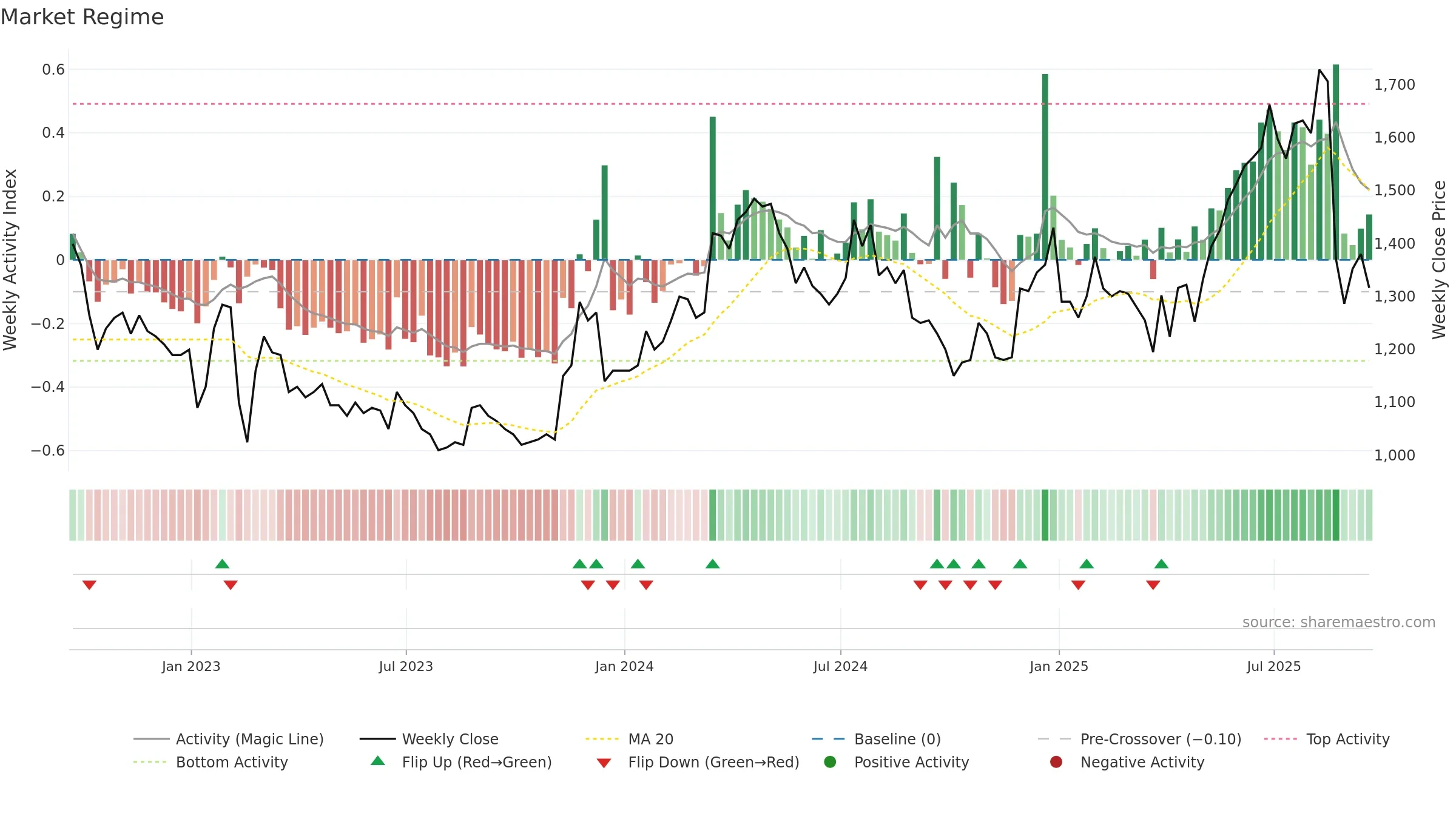This screenshot has height=819, width=1456.
Task: Toggle the Top Activity legend entry
Action: pyautogui.click(x=1327, y=739)
